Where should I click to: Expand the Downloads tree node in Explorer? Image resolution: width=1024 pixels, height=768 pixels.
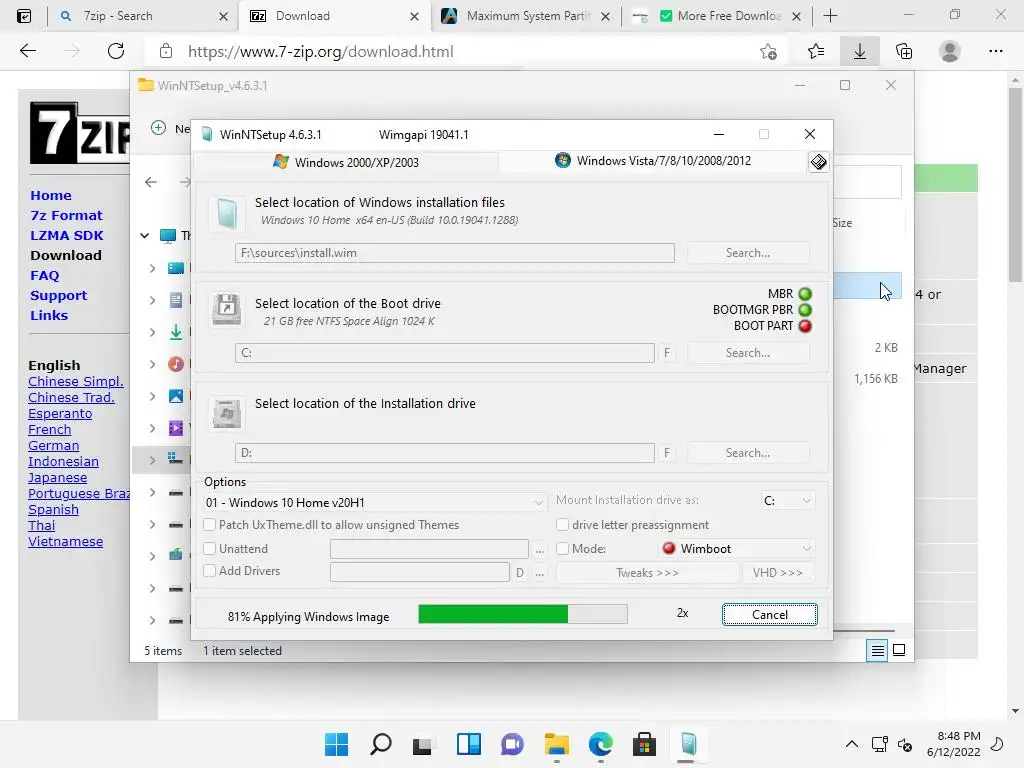152,332
